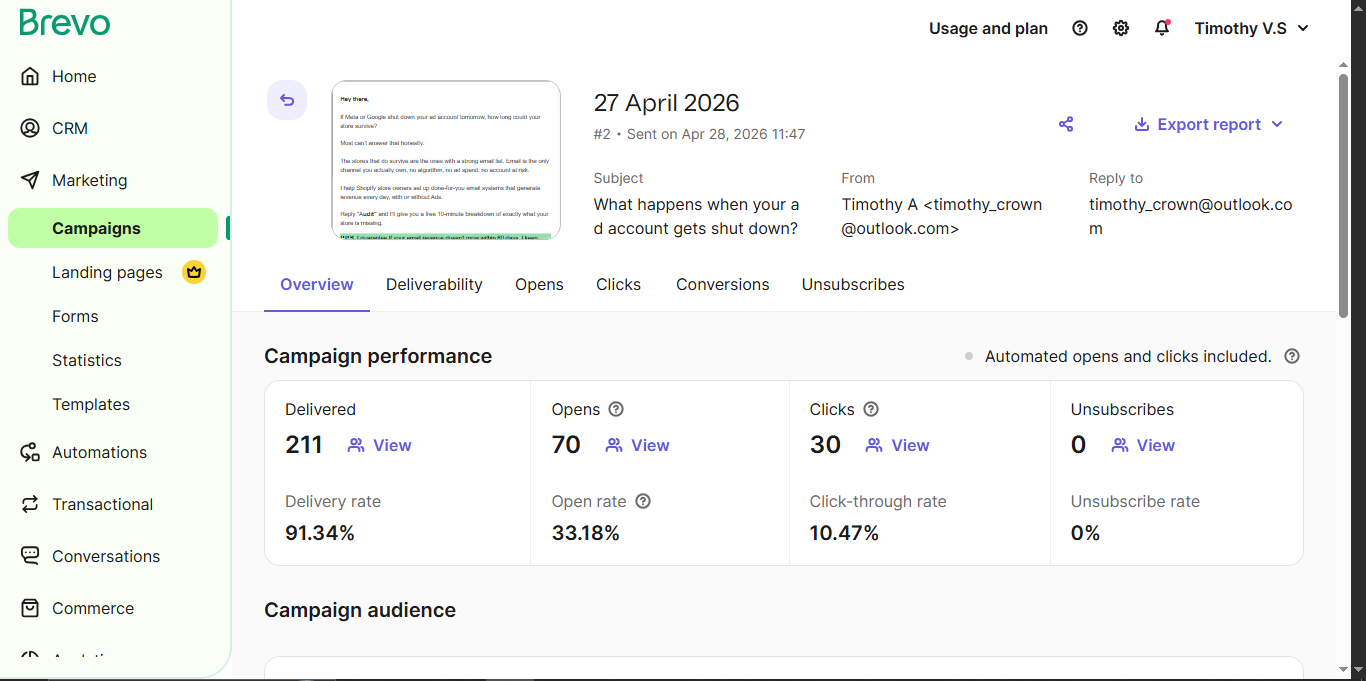Viewport: 1366px width, 681px height.
Task: Click the info icon next to Clicks
Action: click(x=871, y=409)
